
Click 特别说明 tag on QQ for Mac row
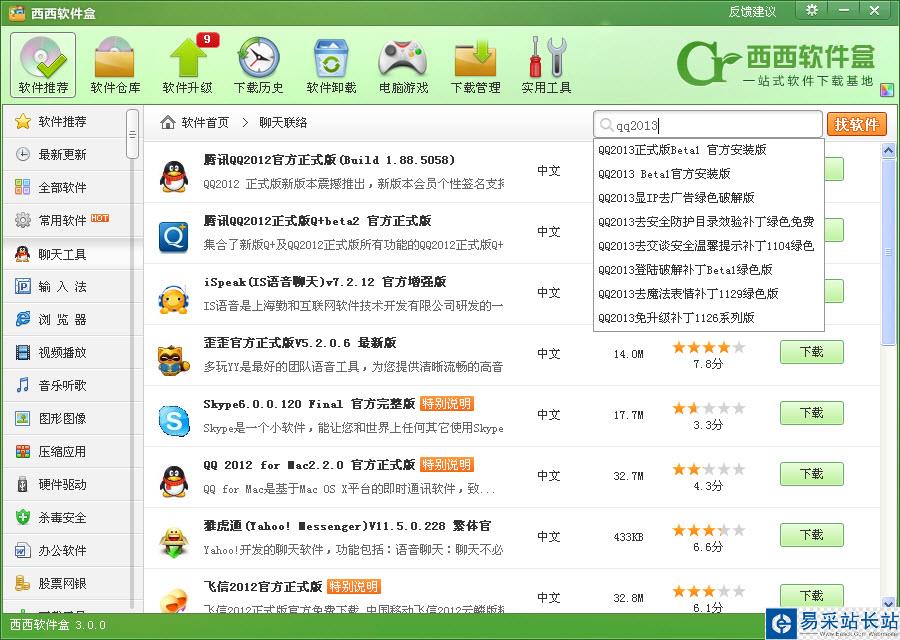point(447,464)
